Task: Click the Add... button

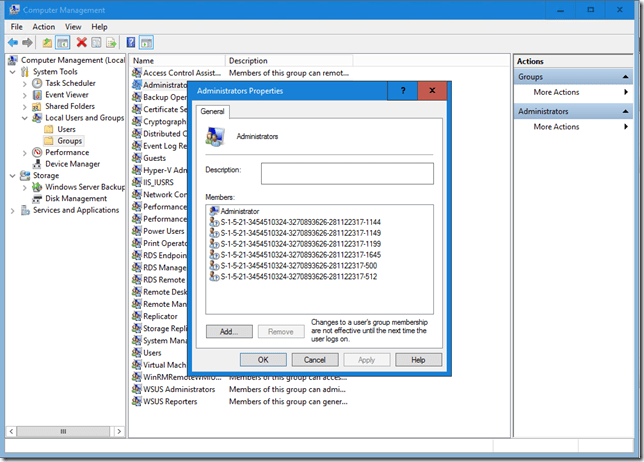Action: (229, 331)
